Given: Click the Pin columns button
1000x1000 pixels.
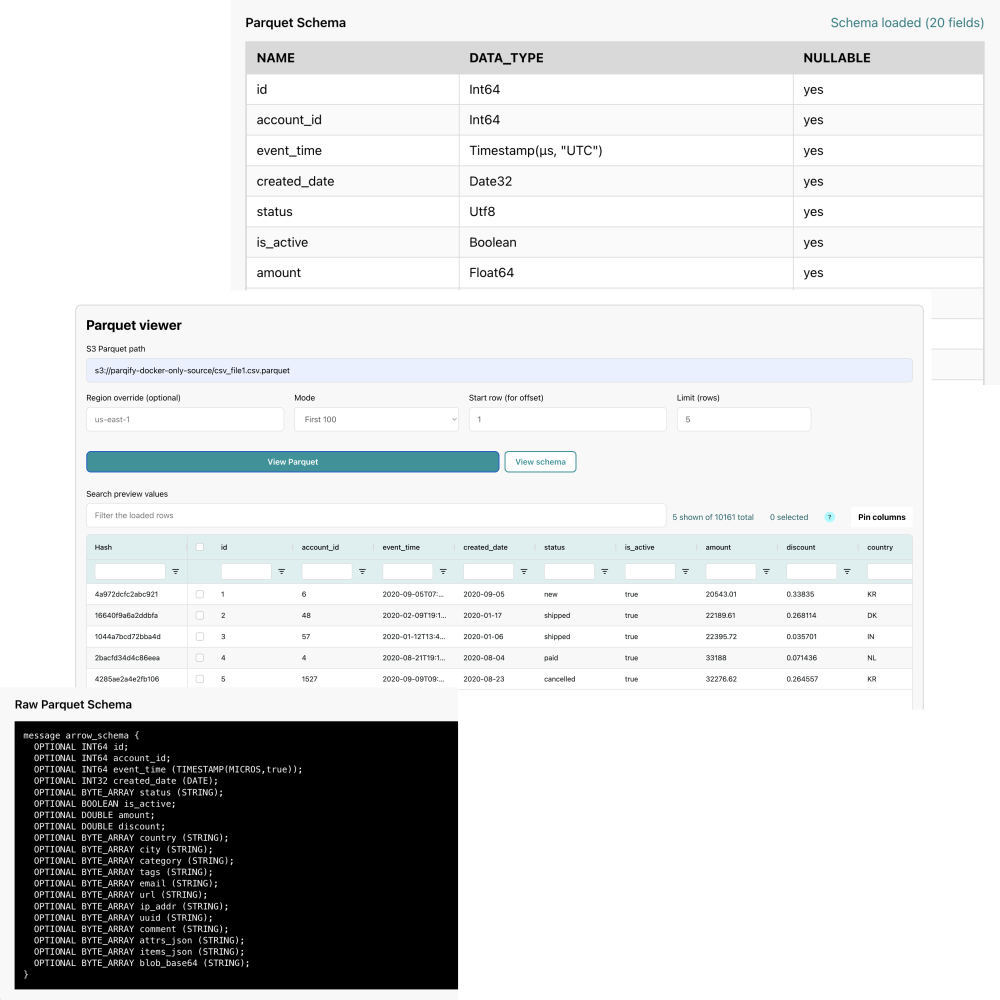Looking at the screenshot, I should click(x=881, y=517).
